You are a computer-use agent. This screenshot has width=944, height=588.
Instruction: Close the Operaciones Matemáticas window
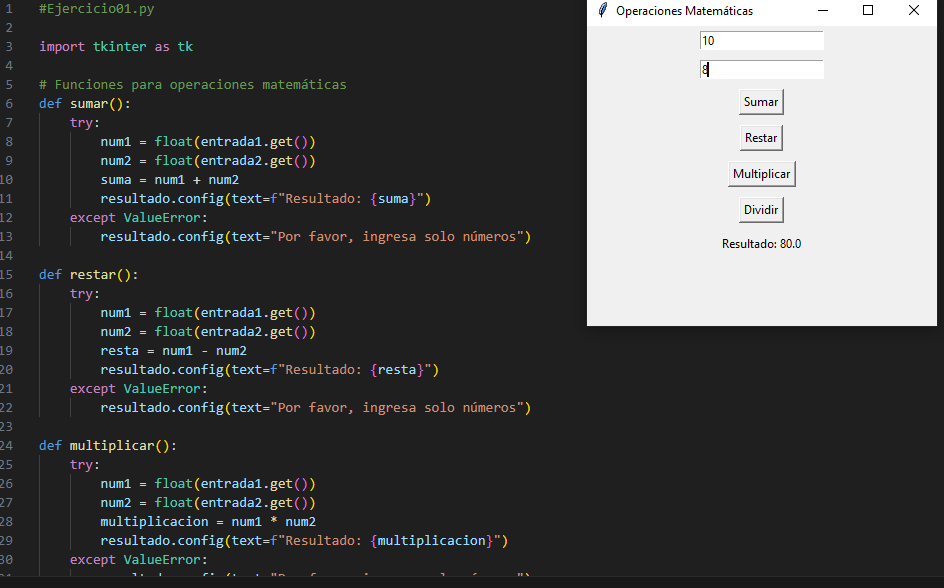[x=913, y=11]
